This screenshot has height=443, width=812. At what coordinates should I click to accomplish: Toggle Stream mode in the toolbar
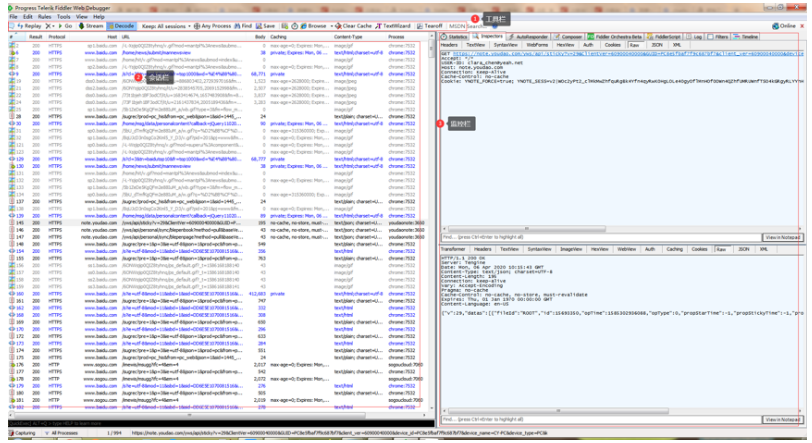tap(91, 26)
